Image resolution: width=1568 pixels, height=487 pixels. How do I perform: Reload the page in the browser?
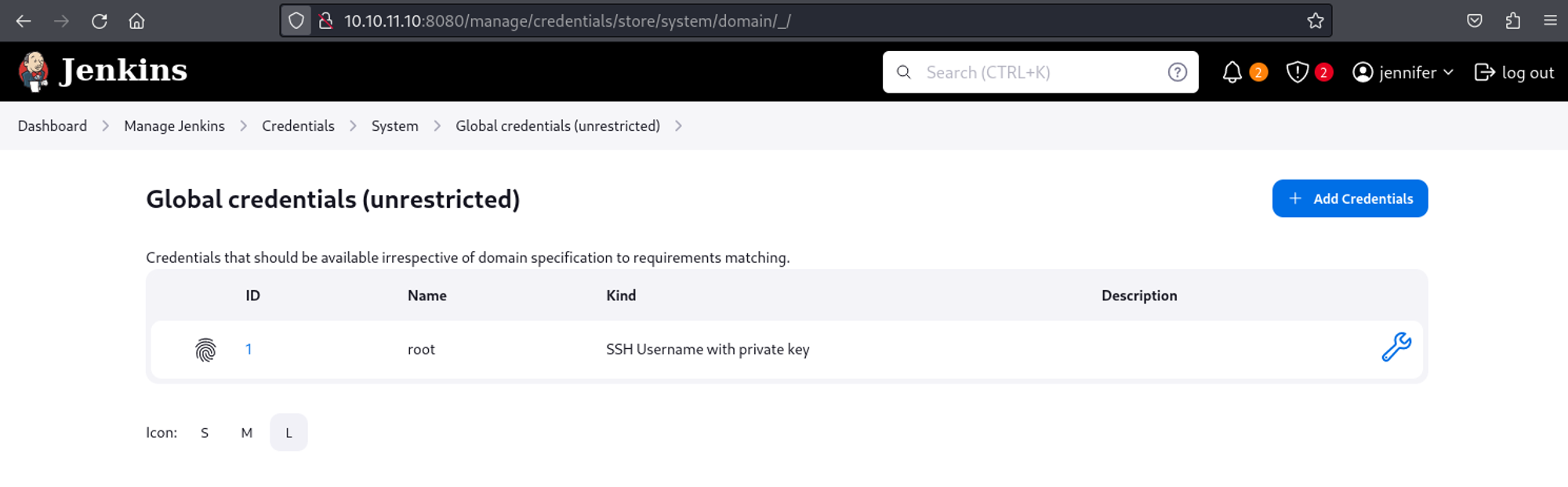pyautogui.click(x=99, y=21)
